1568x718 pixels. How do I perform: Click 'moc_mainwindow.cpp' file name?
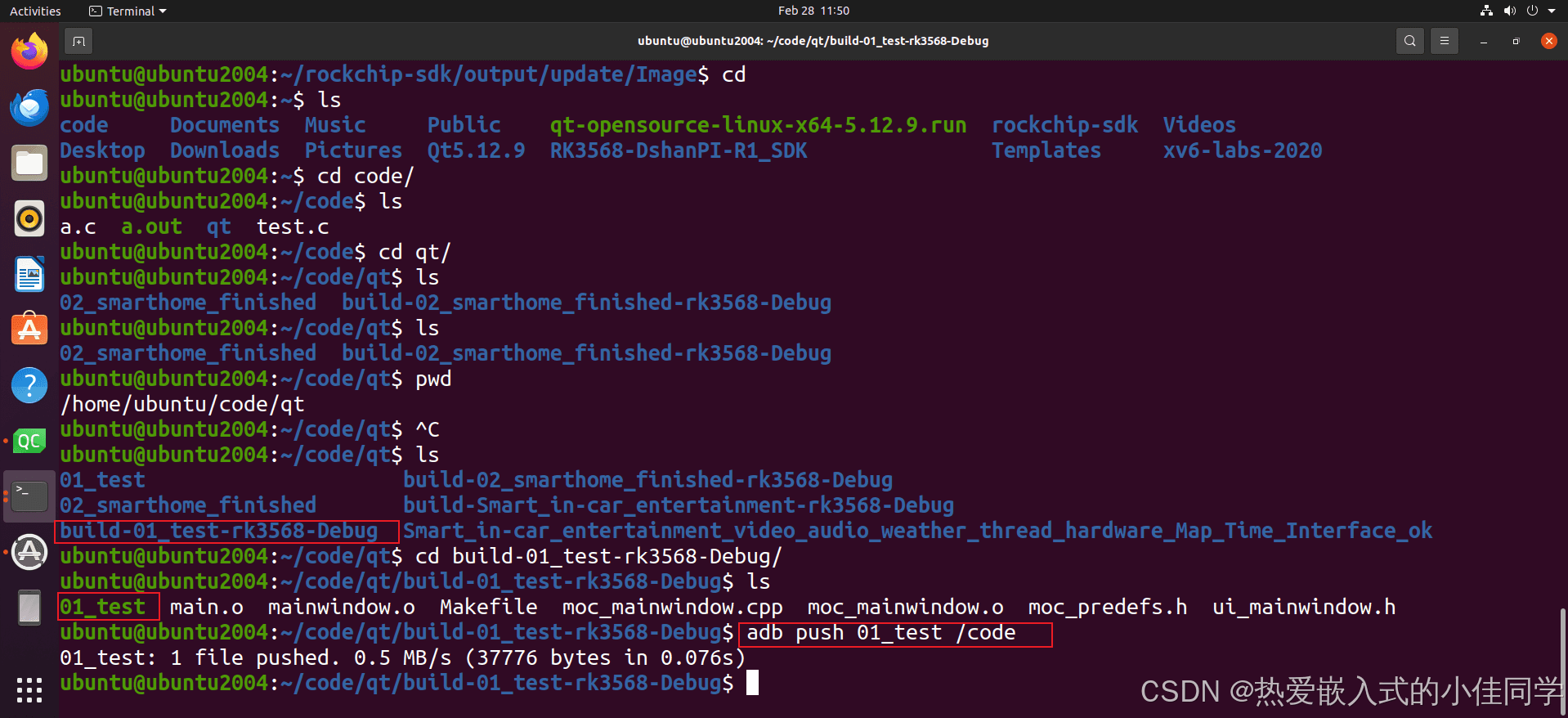click(672, 607)
